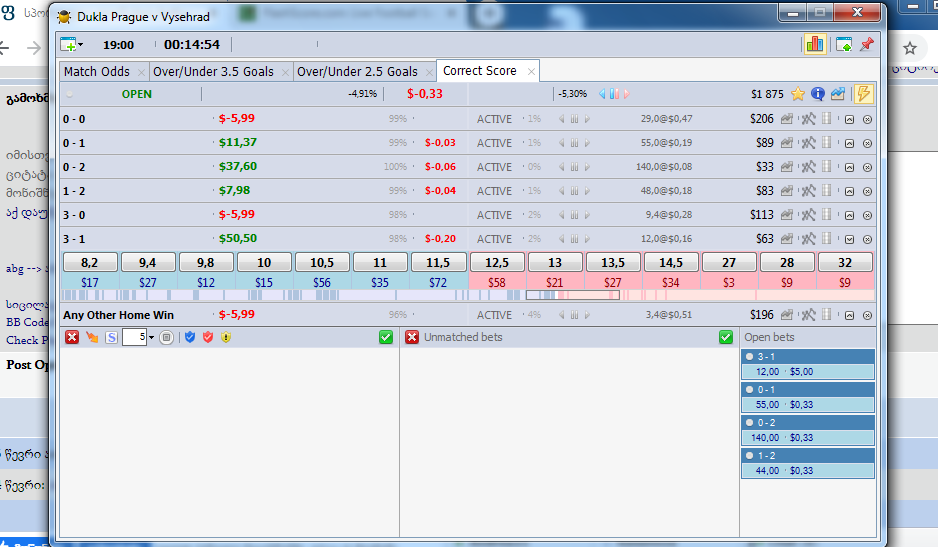This screenshot has width=938, height=547.
Task: Toggle the red shield icon
Action: (208, 338)
